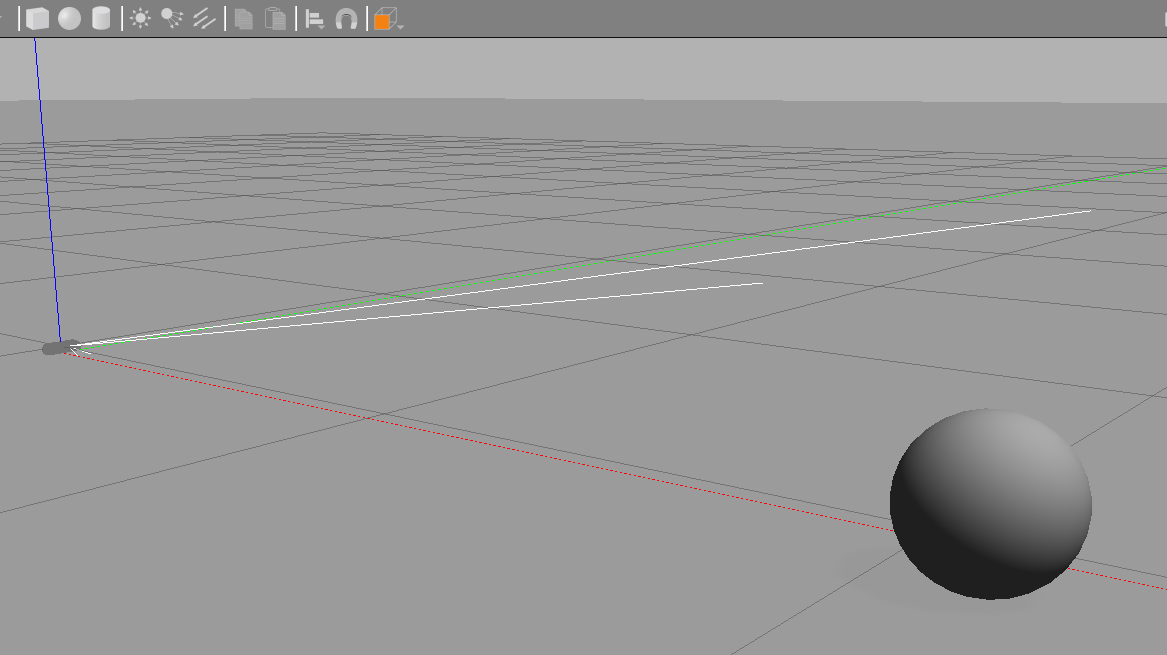The image size is (1167, 655).
Task: Open the orange cube view angle dropdown
Action: pos(388,19)
